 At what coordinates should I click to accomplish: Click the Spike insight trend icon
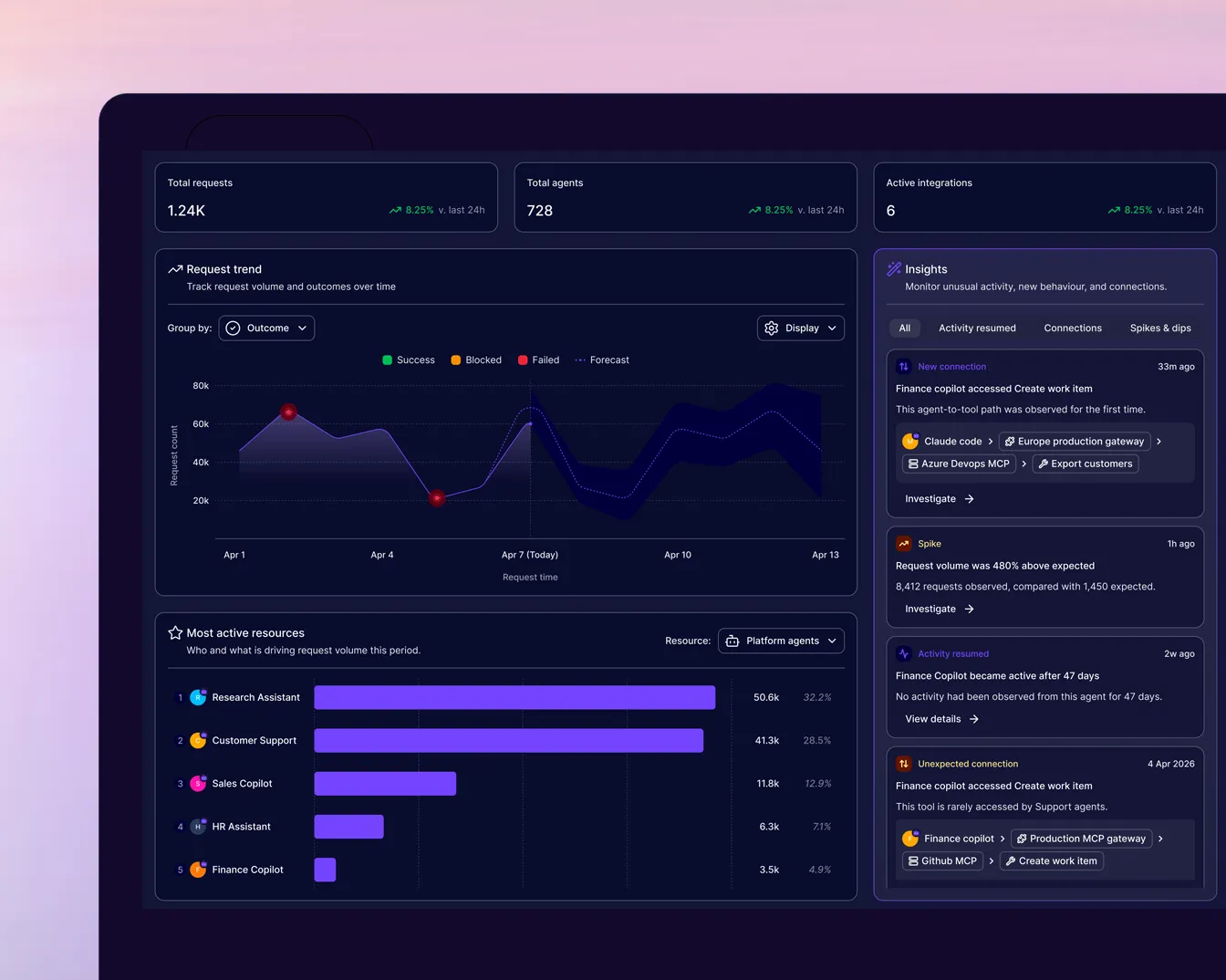click(904, 544)
